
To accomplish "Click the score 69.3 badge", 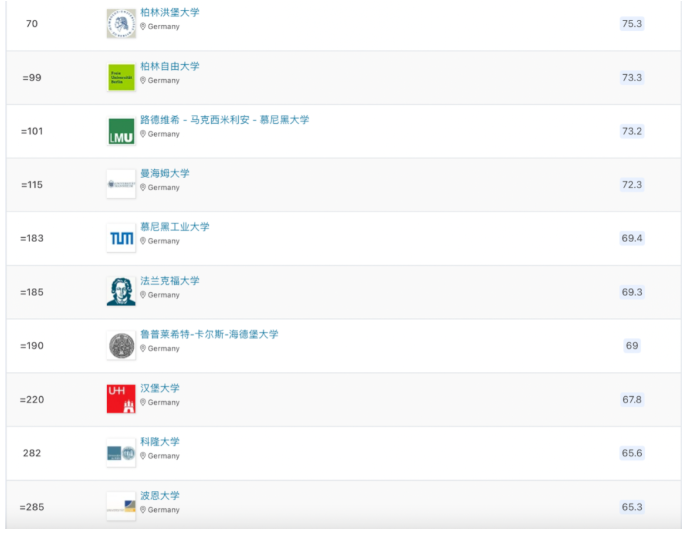I will pos(632,292).
